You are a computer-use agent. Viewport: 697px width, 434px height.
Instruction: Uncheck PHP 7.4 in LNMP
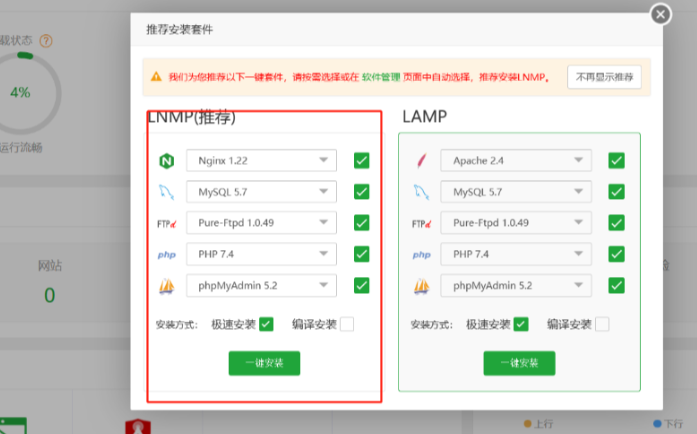click(361, 254)
